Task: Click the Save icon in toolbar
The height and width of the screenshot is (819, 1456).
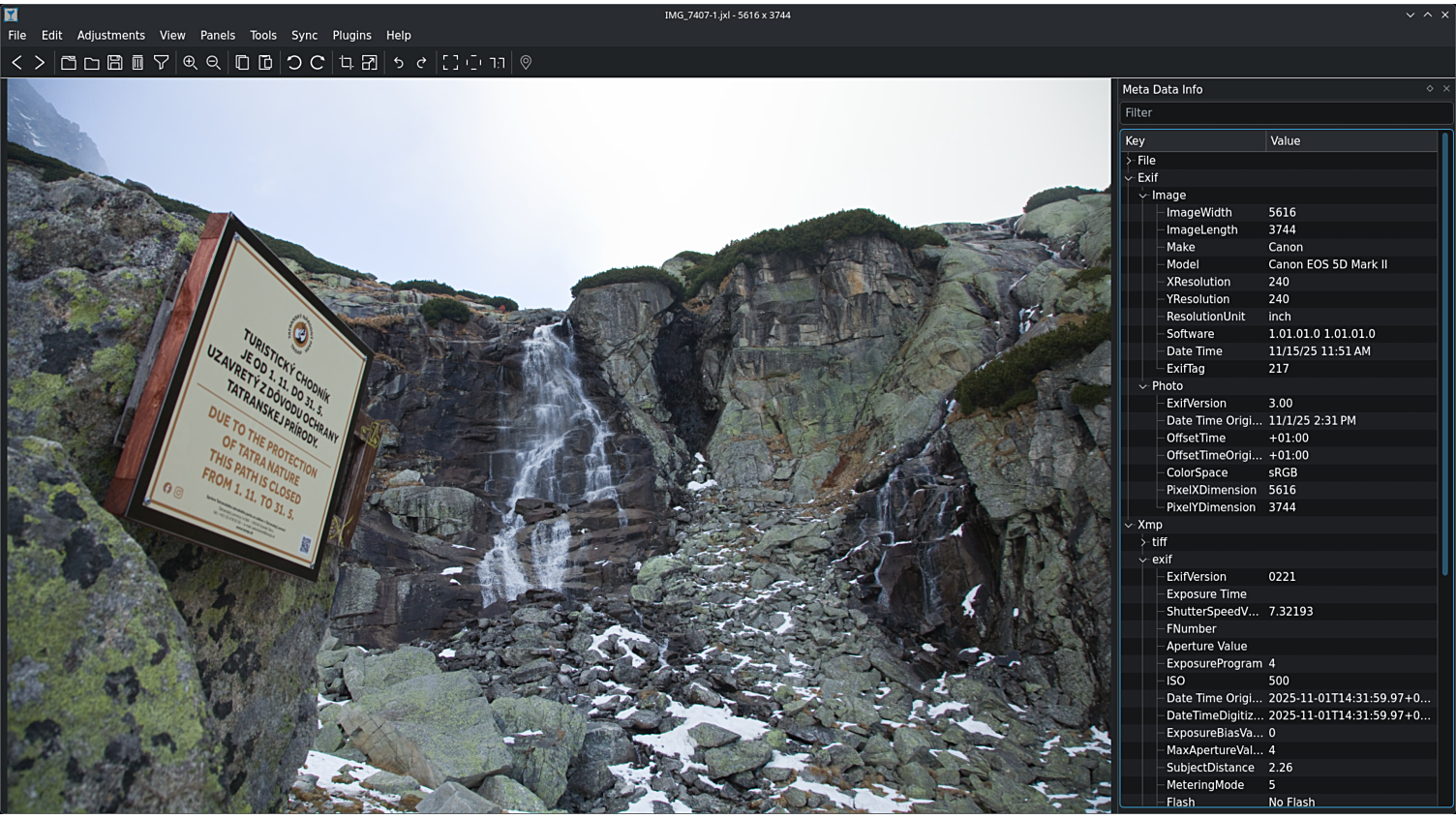Action: pyautogui.click(x=114, y=62)
